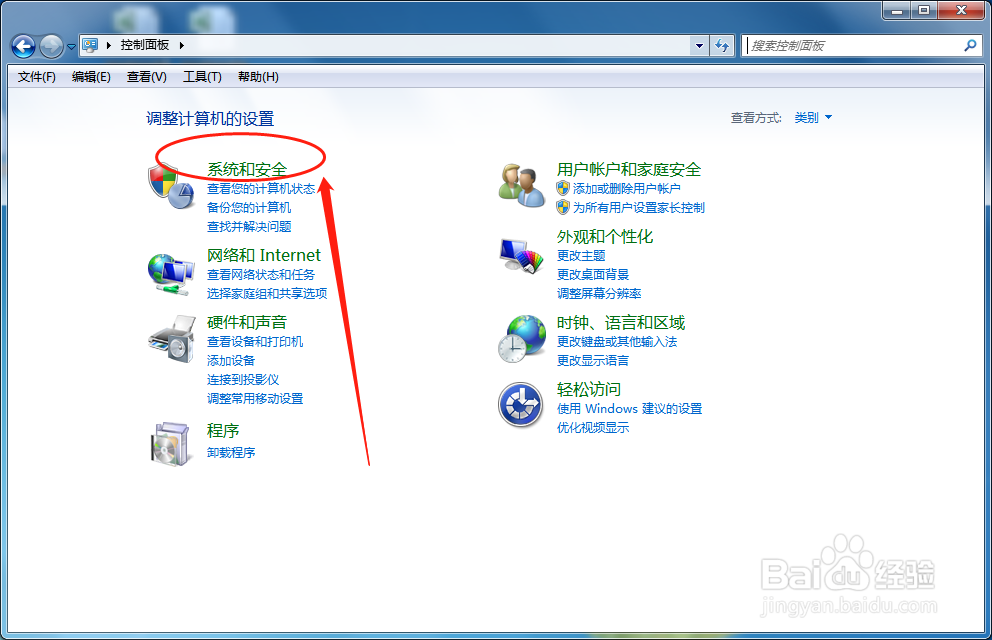Open the 程序 category heading
Screen dimensions: 992x640
click(223, 431)
